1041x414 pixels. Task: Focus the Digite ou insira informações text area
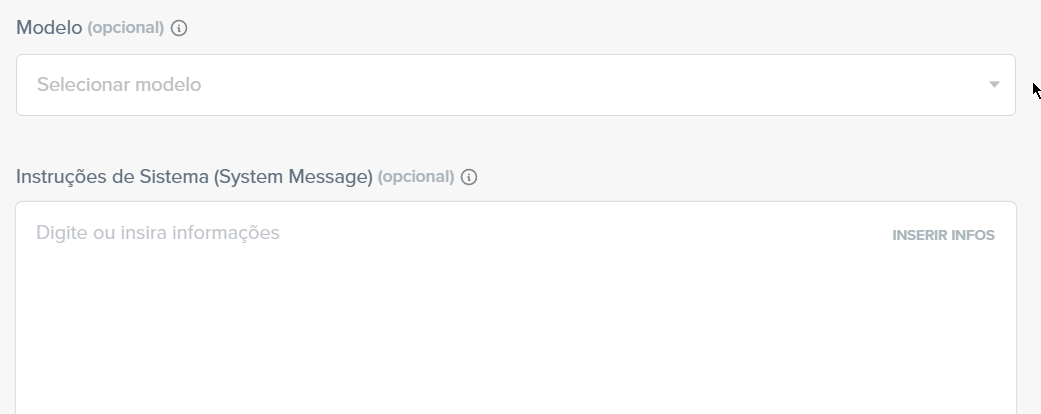(516, 308)
